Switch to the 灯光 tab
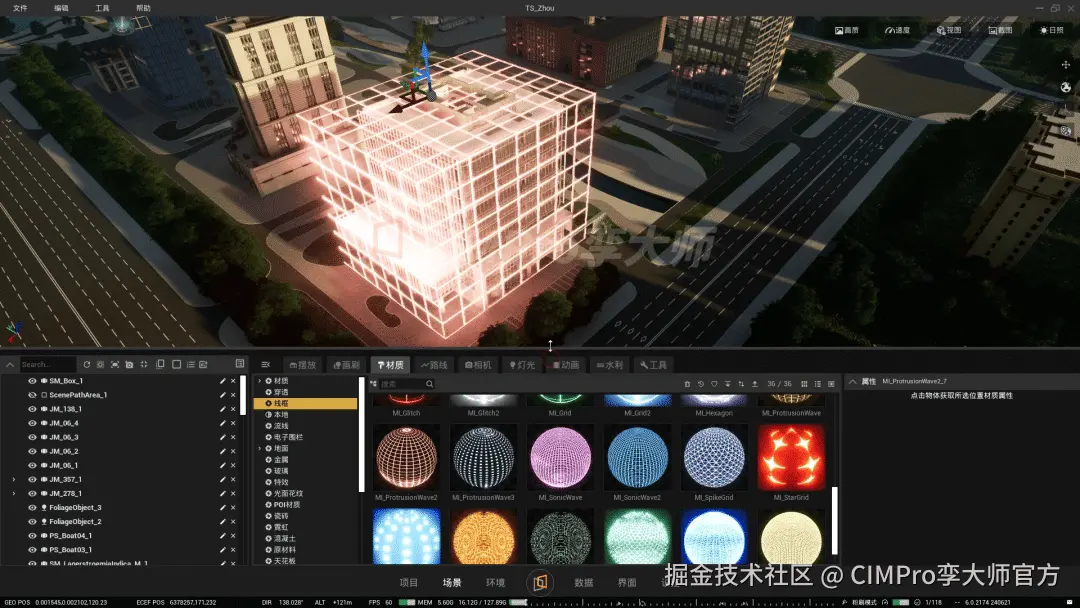Image resolution: width=1080 pixels, height=608 pixels. (x=522, y=365)
